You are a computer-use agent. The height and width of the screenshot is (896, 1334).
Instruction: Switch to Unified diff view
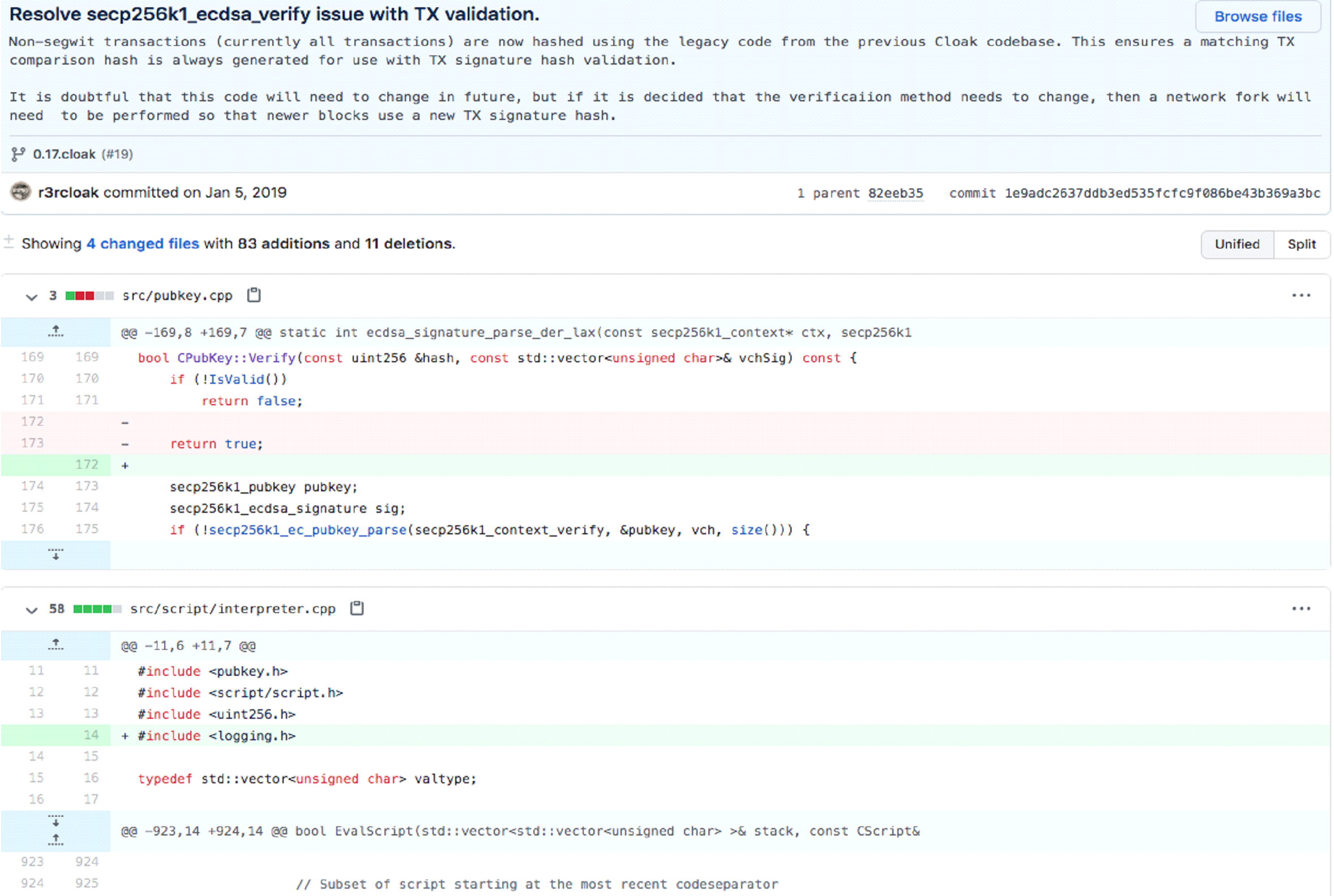pos(1237,245)
